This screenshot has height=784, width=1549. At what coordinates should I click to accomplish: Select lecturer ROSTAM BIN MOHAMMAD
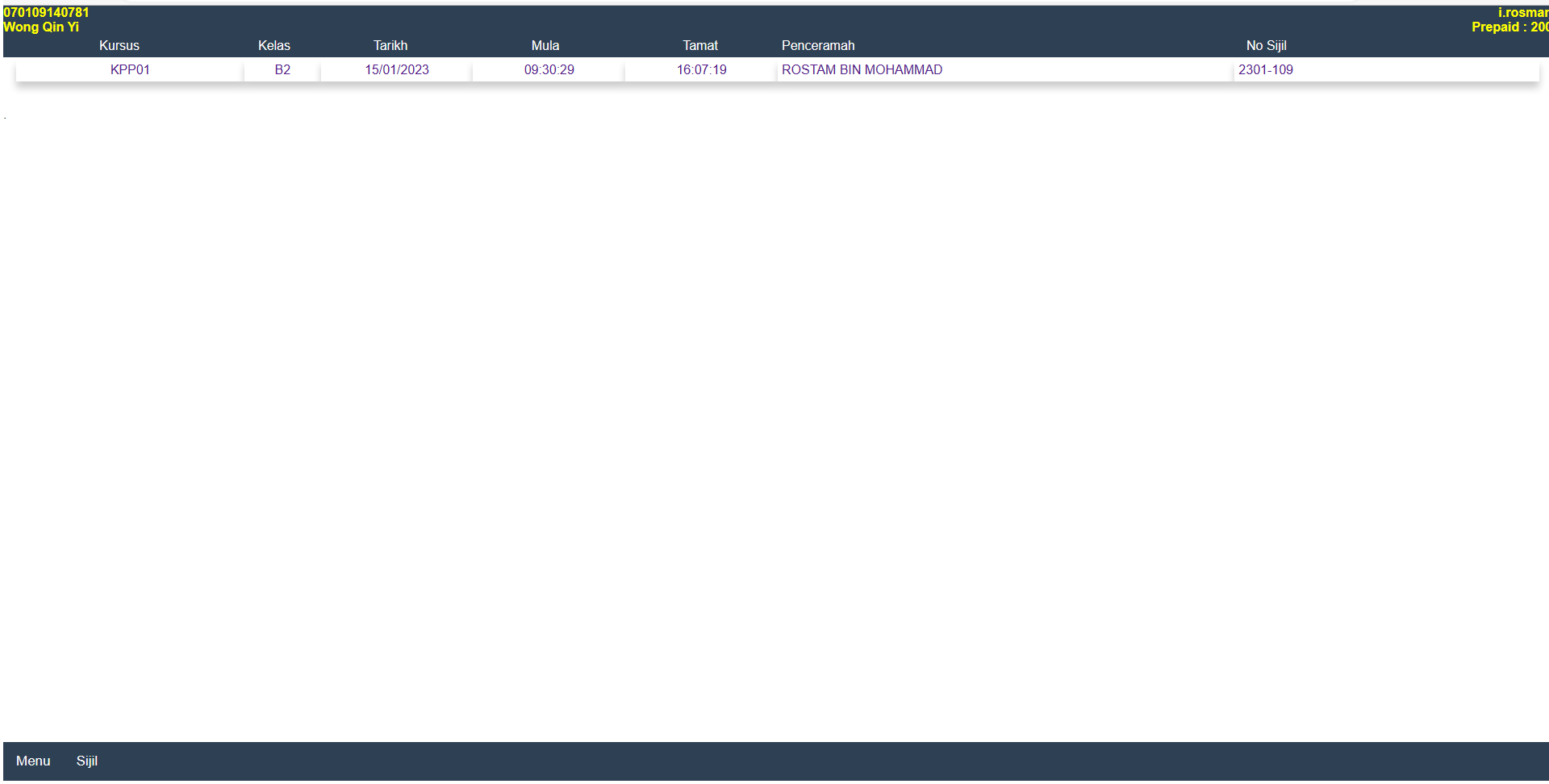(862, 70)
